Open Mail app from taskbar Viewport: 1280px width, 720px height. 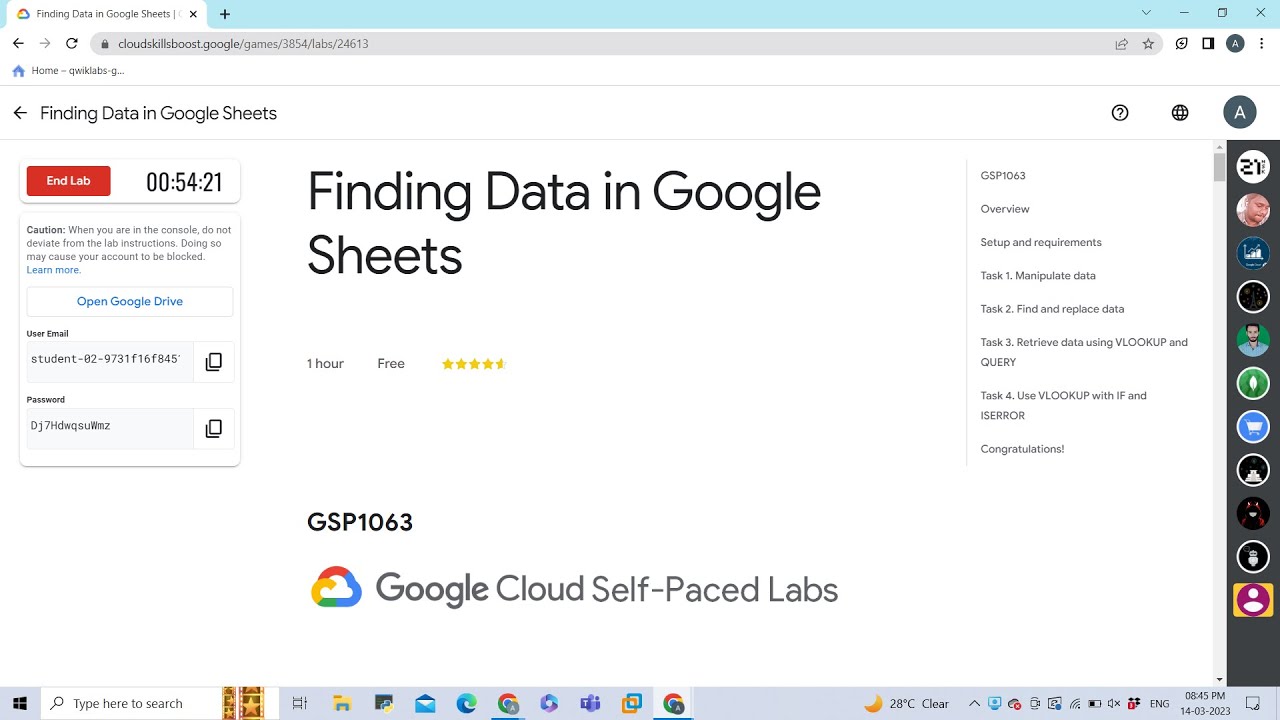(425, 703)
